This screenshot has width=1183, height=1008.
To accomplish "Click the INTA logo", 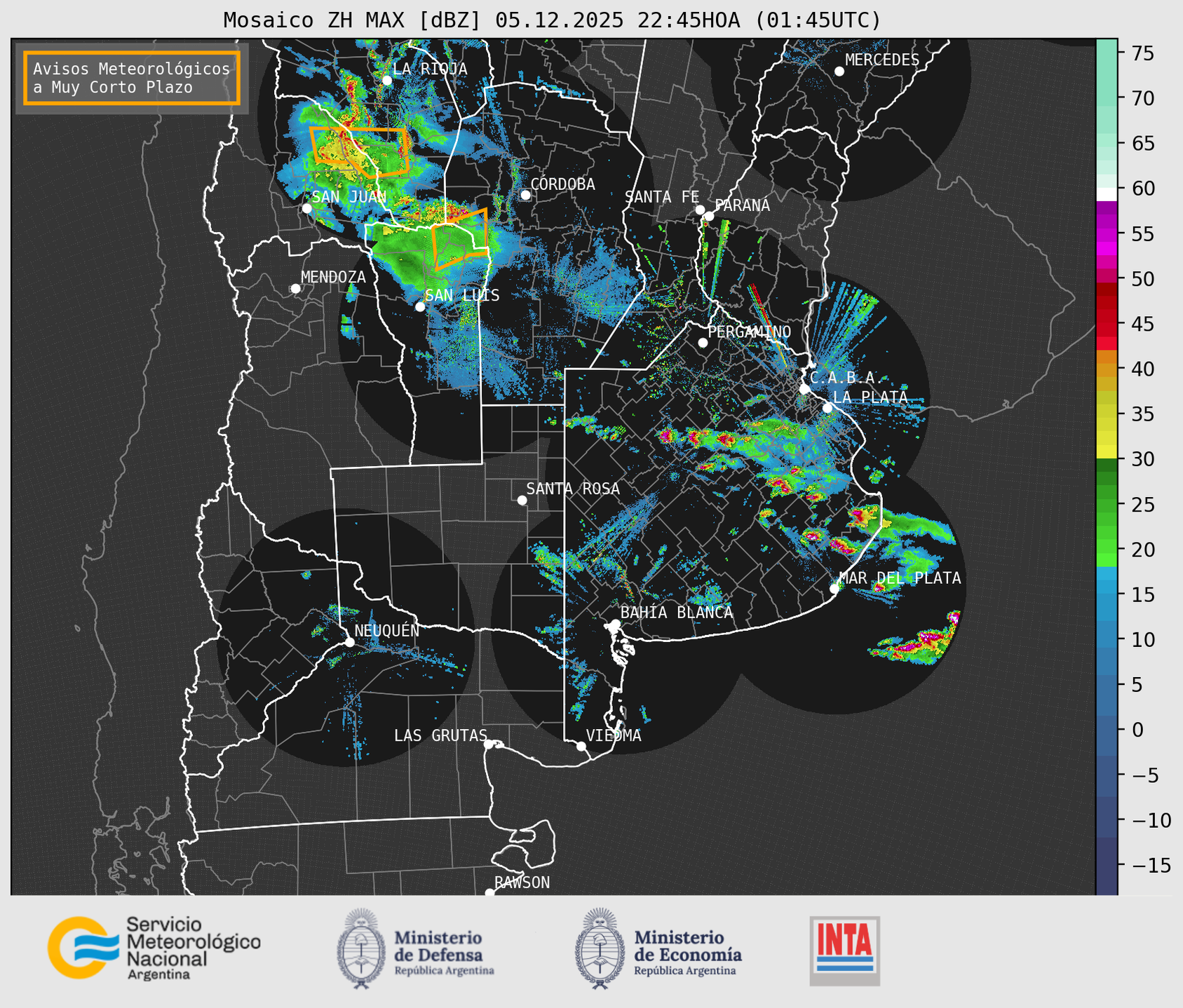I will [844, 951].
